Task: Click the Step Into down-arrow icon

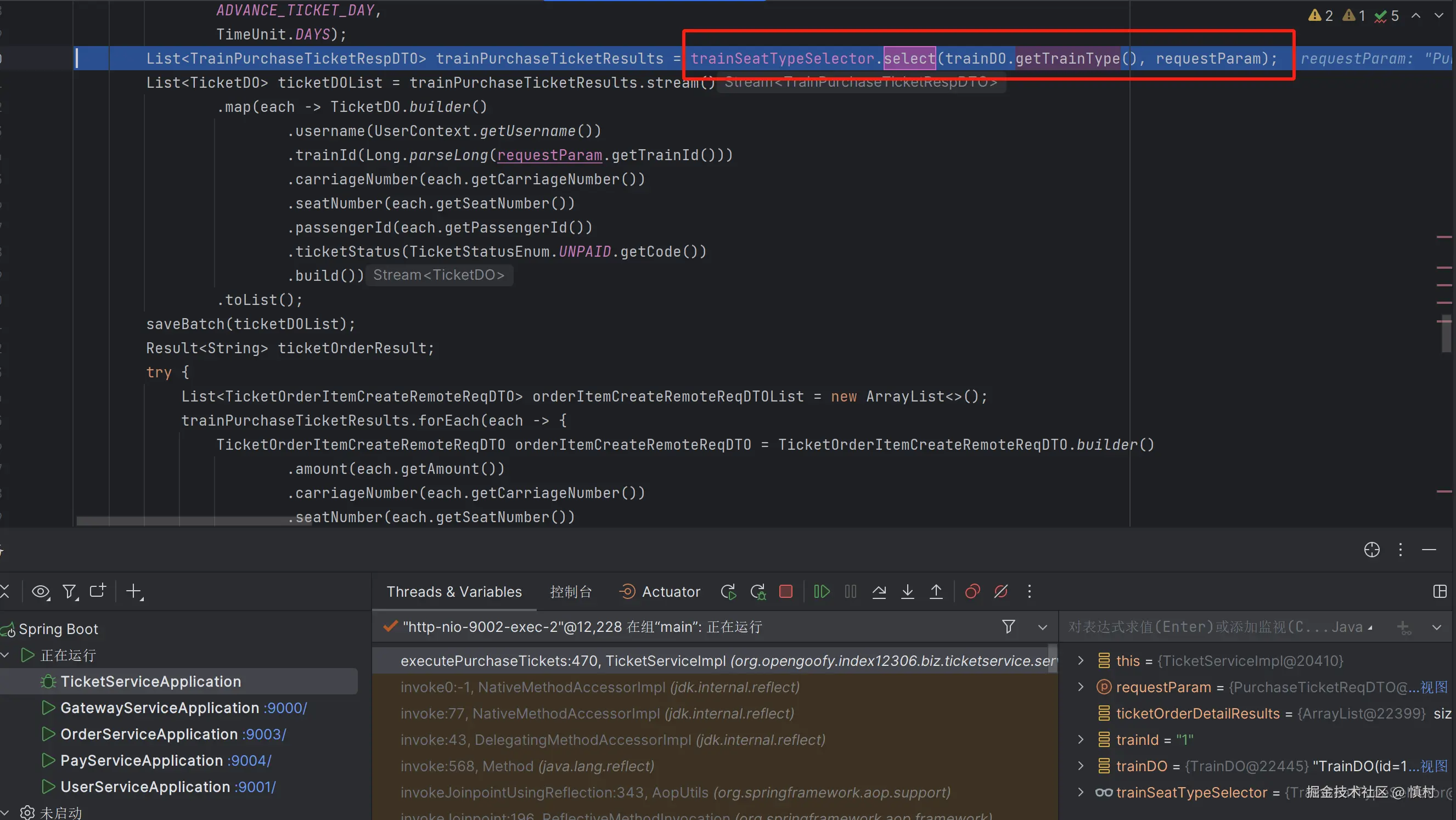Action: coord(907,591)
